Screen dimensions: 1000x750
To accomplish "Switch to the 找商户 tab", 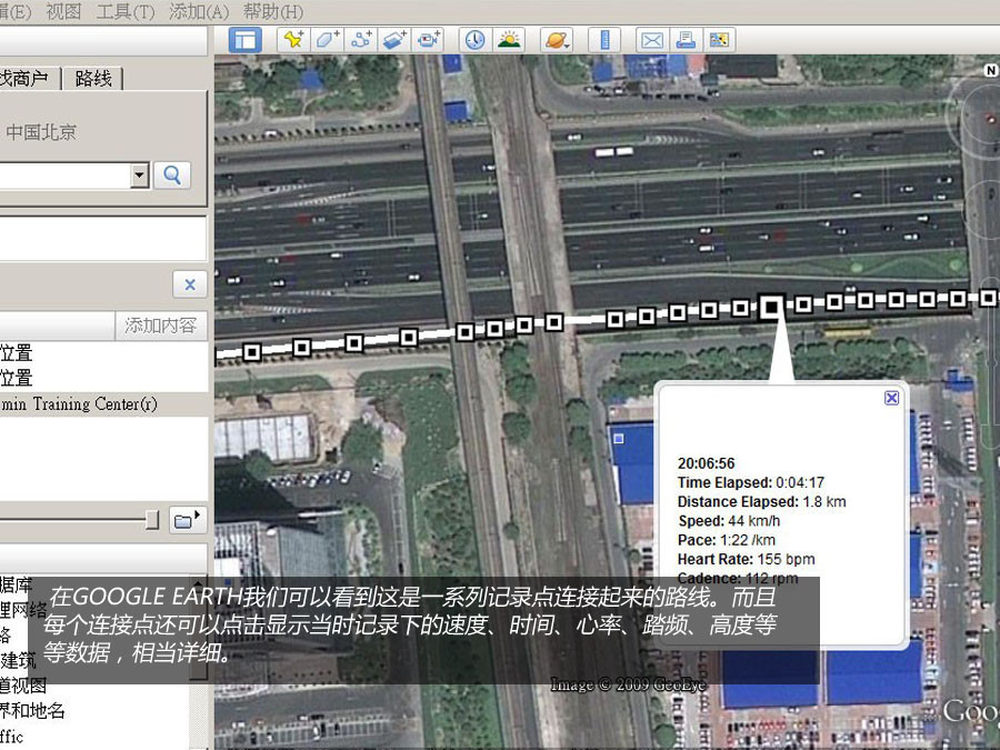I will (x=29, y=78).
